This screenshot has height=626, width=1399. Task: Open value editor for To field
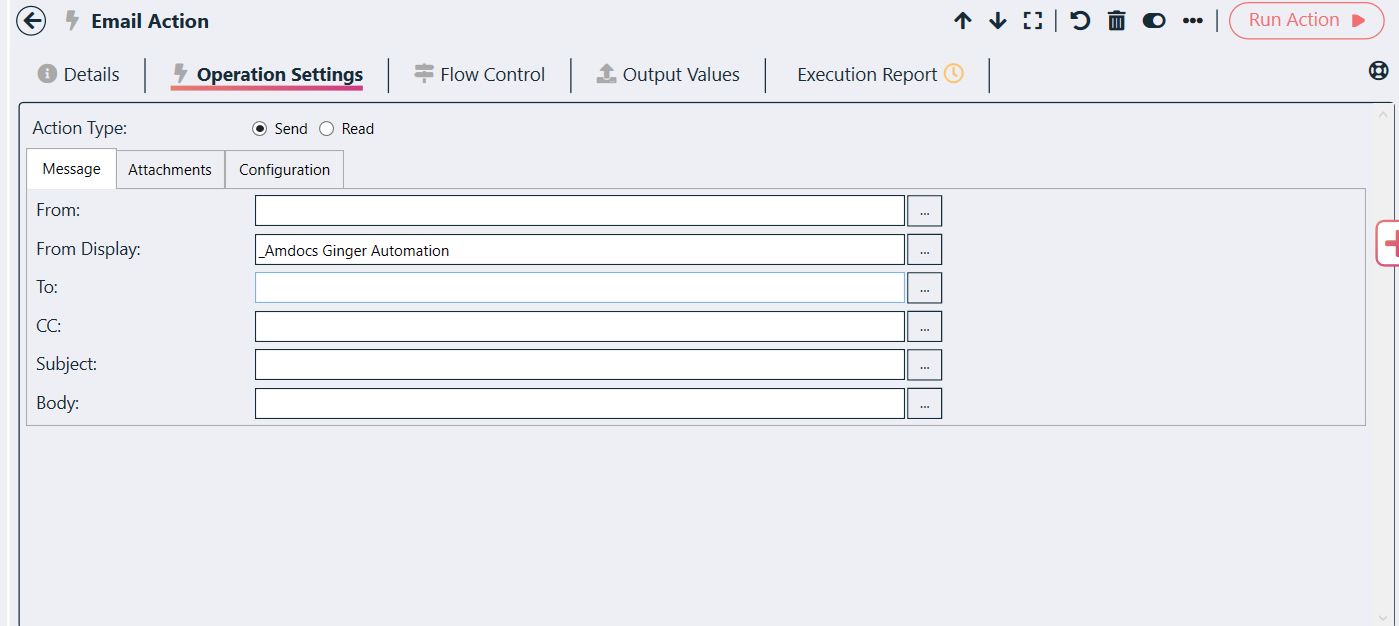click(x=925, y=288)
